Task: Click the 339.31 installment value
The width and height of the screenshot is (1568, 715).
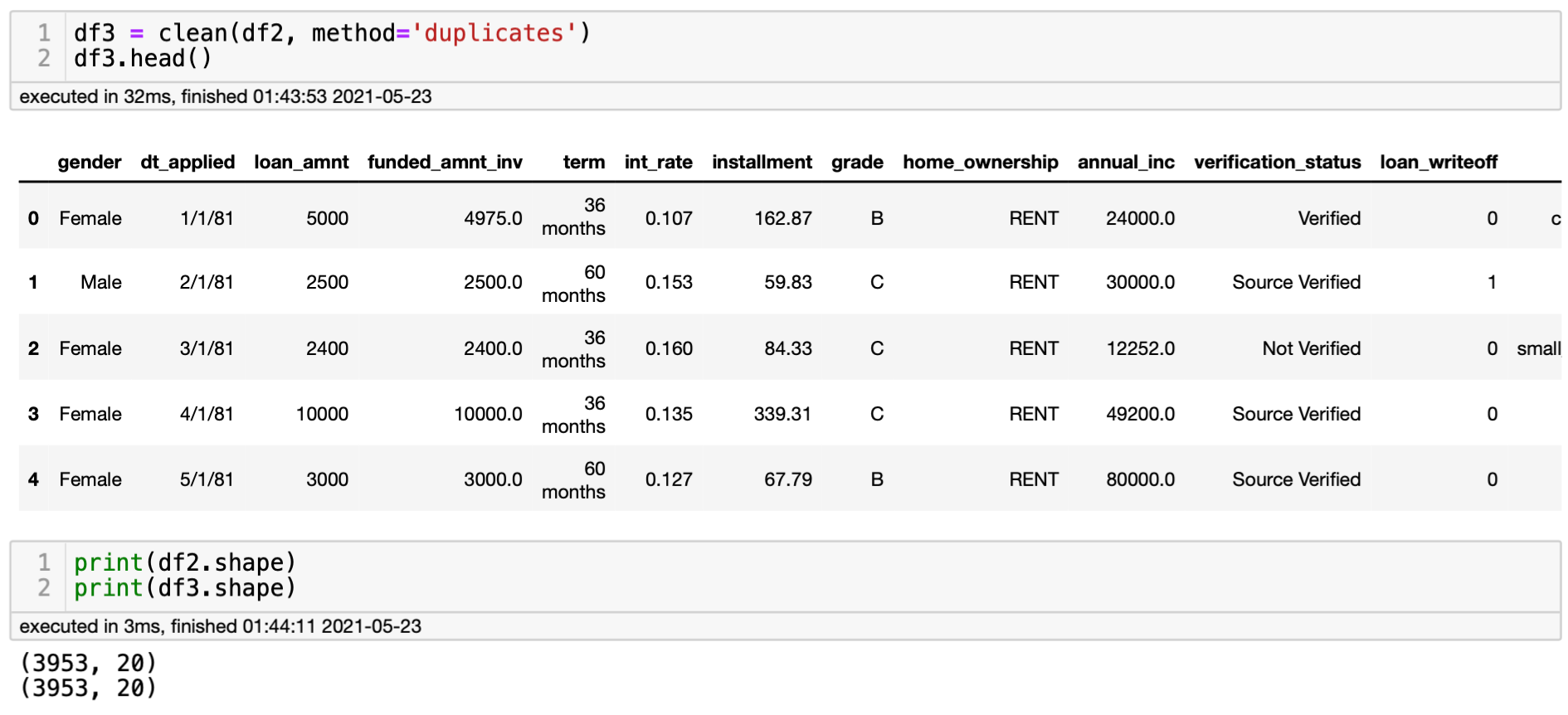Action: click(782, 414)
